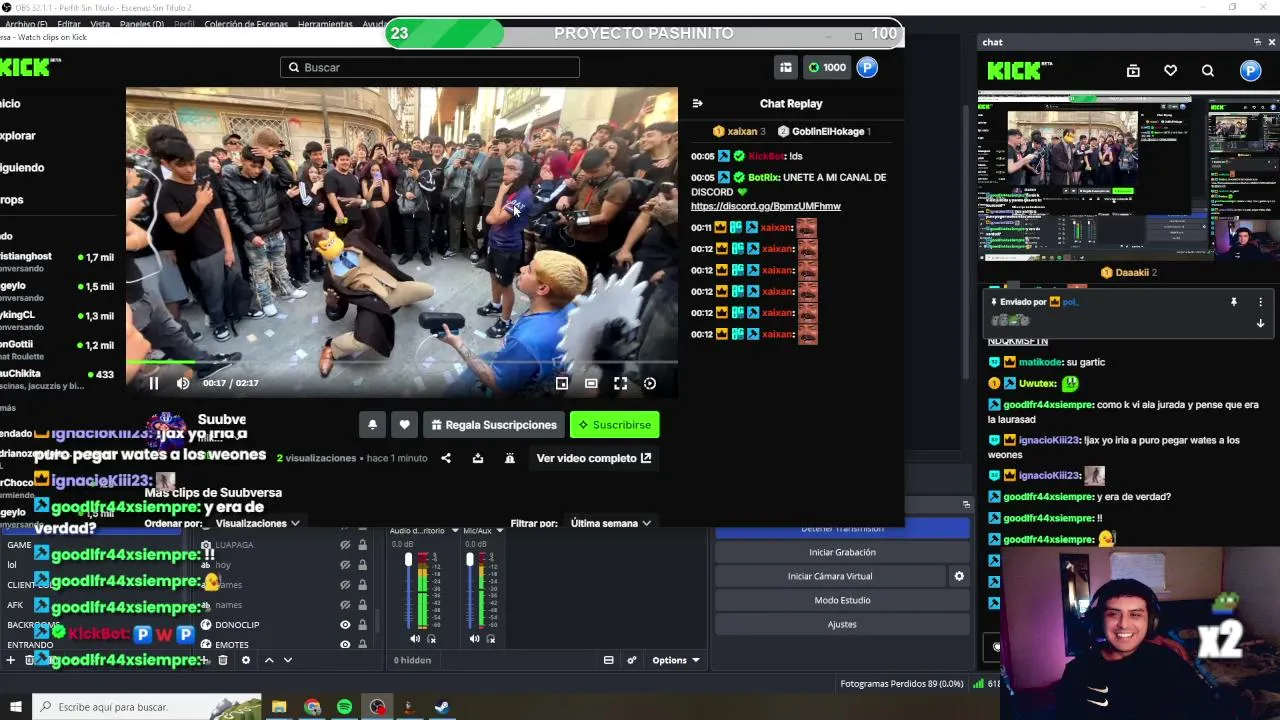Screen dimensions: 1280x720
Task: Unpin the pinned message in the chat dock
Action: click(x=1234, y=302)
